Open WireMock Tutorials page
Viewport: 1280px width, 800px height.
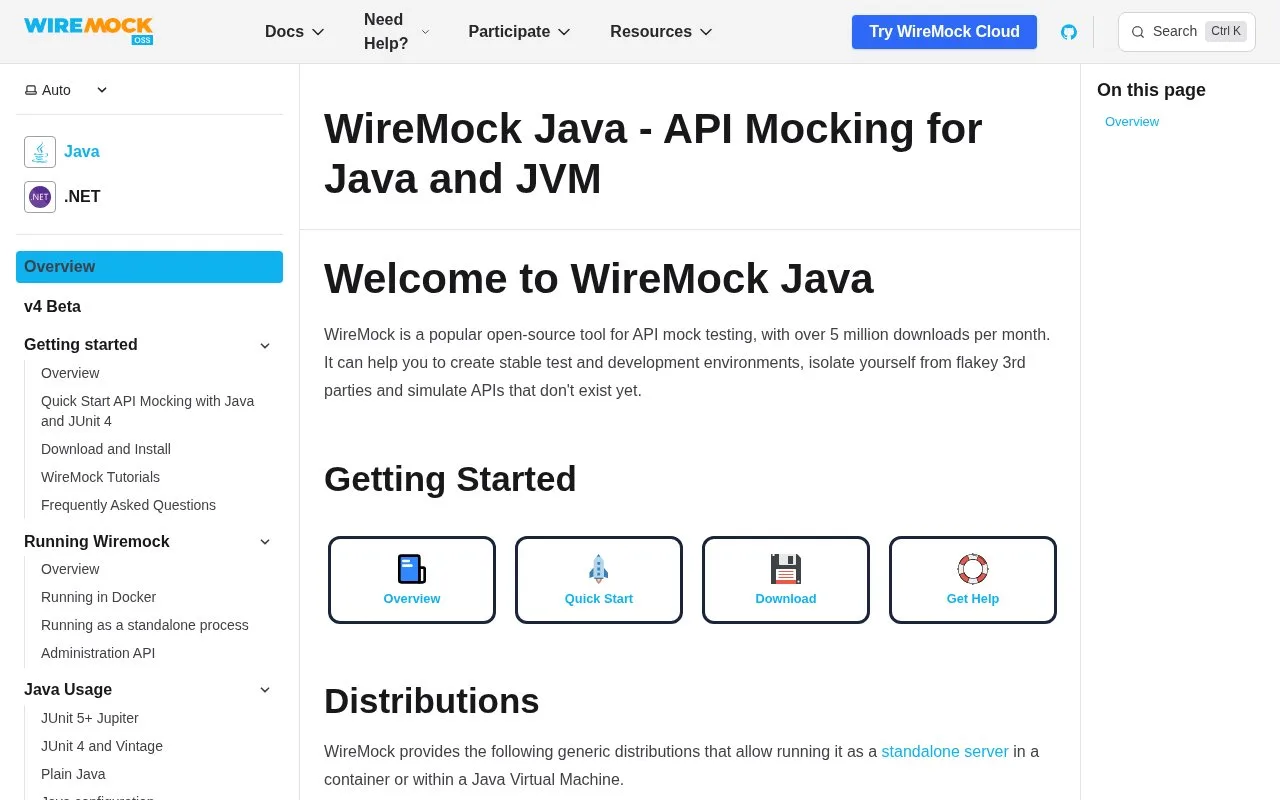tap(100, 477)
